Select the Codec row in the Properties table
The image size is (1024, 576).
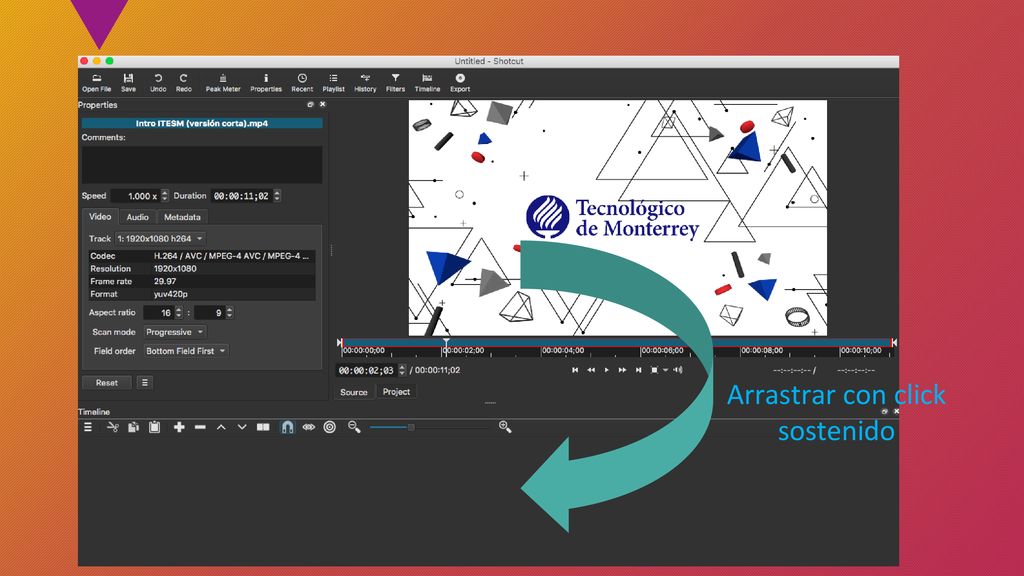(202, 256)
